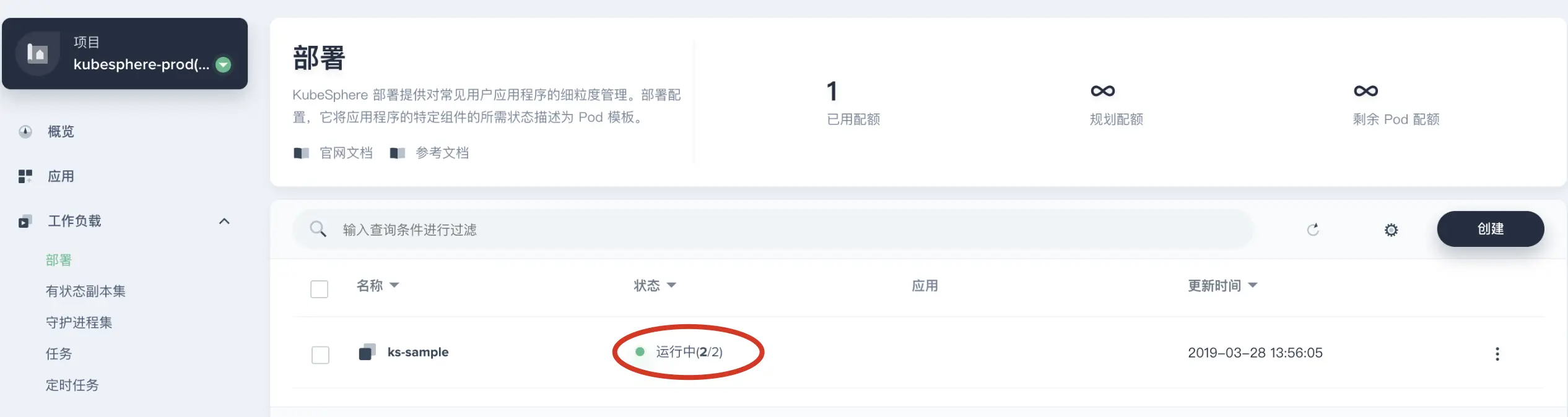The height and width of the screenshot is (417, 1568).
Task: Click the search magnifier icon
Action: coord(318,229)
